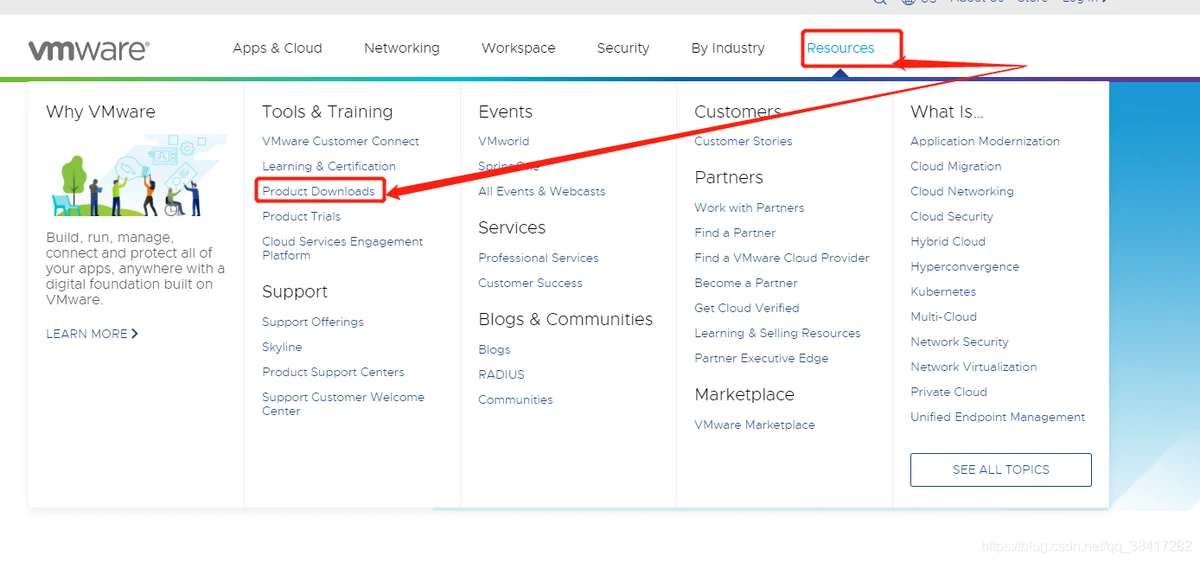Open the Networking menu
This screenshot has width=1200, height=562.
click(401, 48)
